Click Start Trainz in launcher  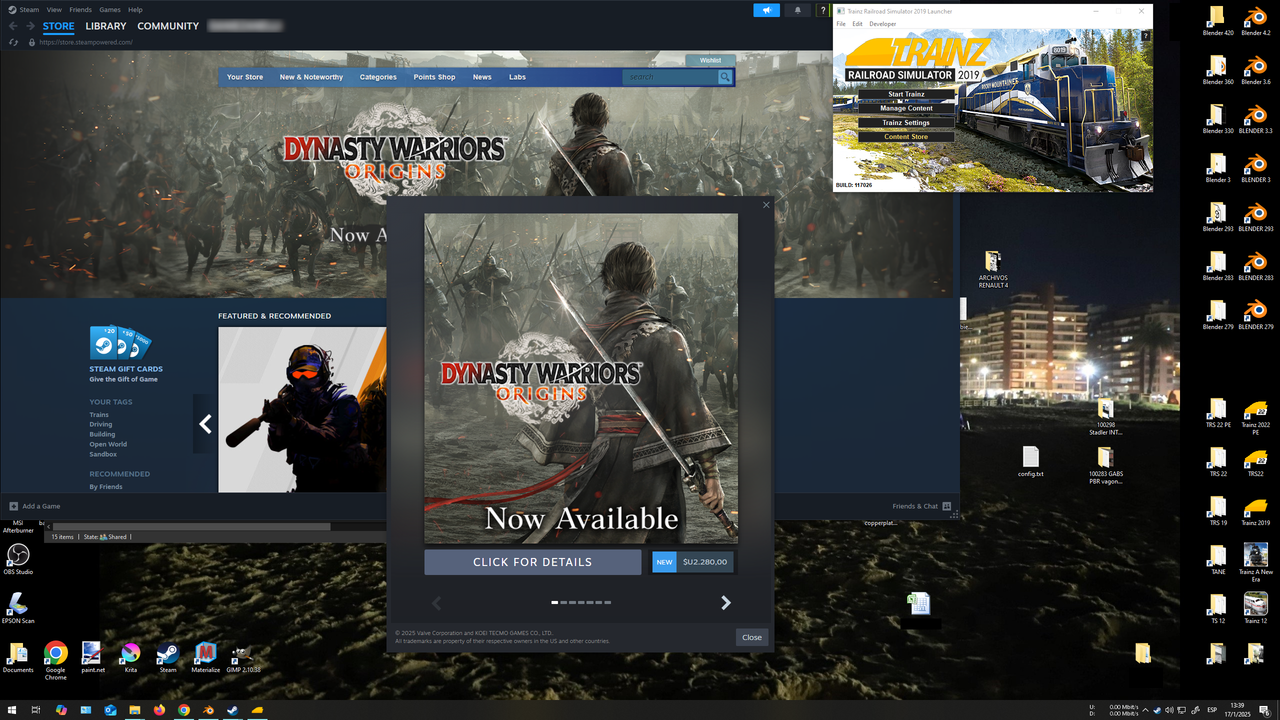click(x=906, y=94)
